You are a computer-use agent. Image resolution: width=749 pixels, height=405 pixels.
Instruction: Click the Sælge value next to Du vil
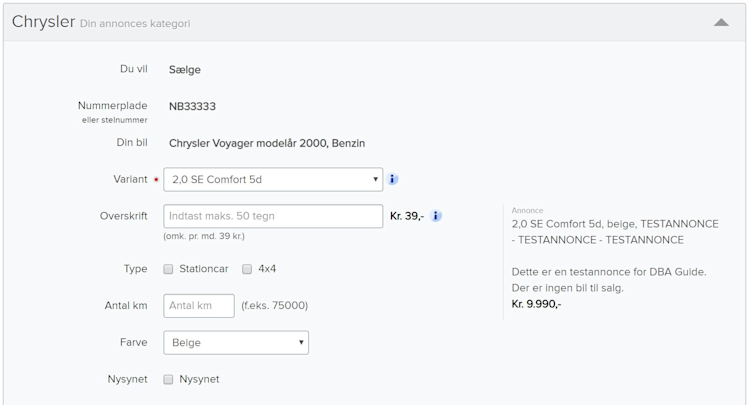(x=185, y=70)
